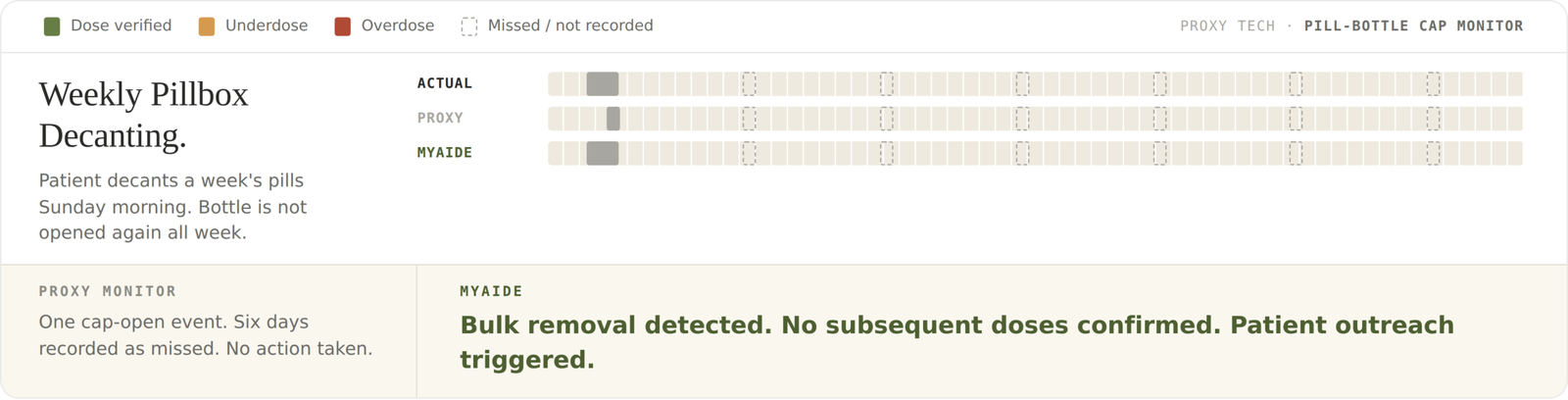Click the dashed Missed / not recorded icon

[469, 26]
